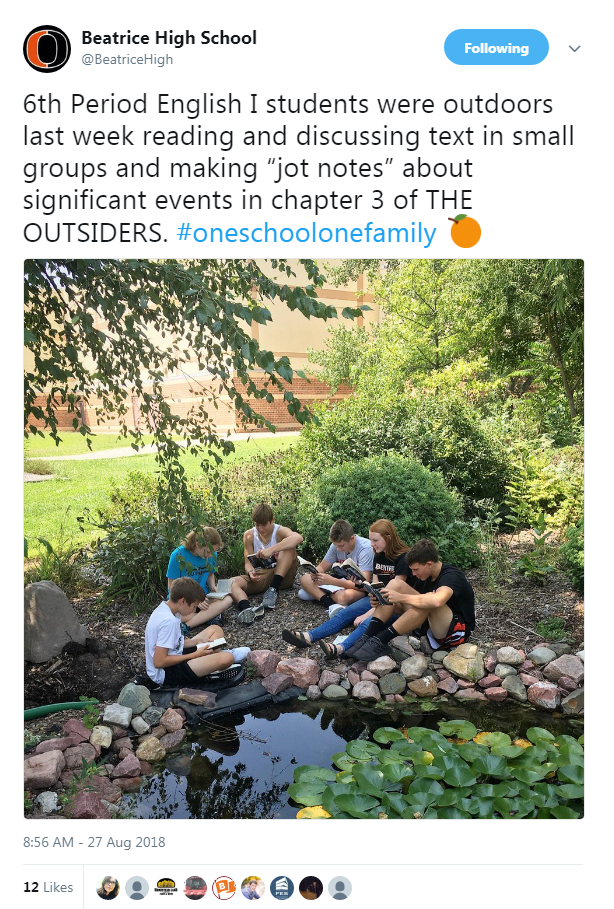Open the dark photo liker avatar
This screenshot has width=614, height=909.
pos(311,888)
